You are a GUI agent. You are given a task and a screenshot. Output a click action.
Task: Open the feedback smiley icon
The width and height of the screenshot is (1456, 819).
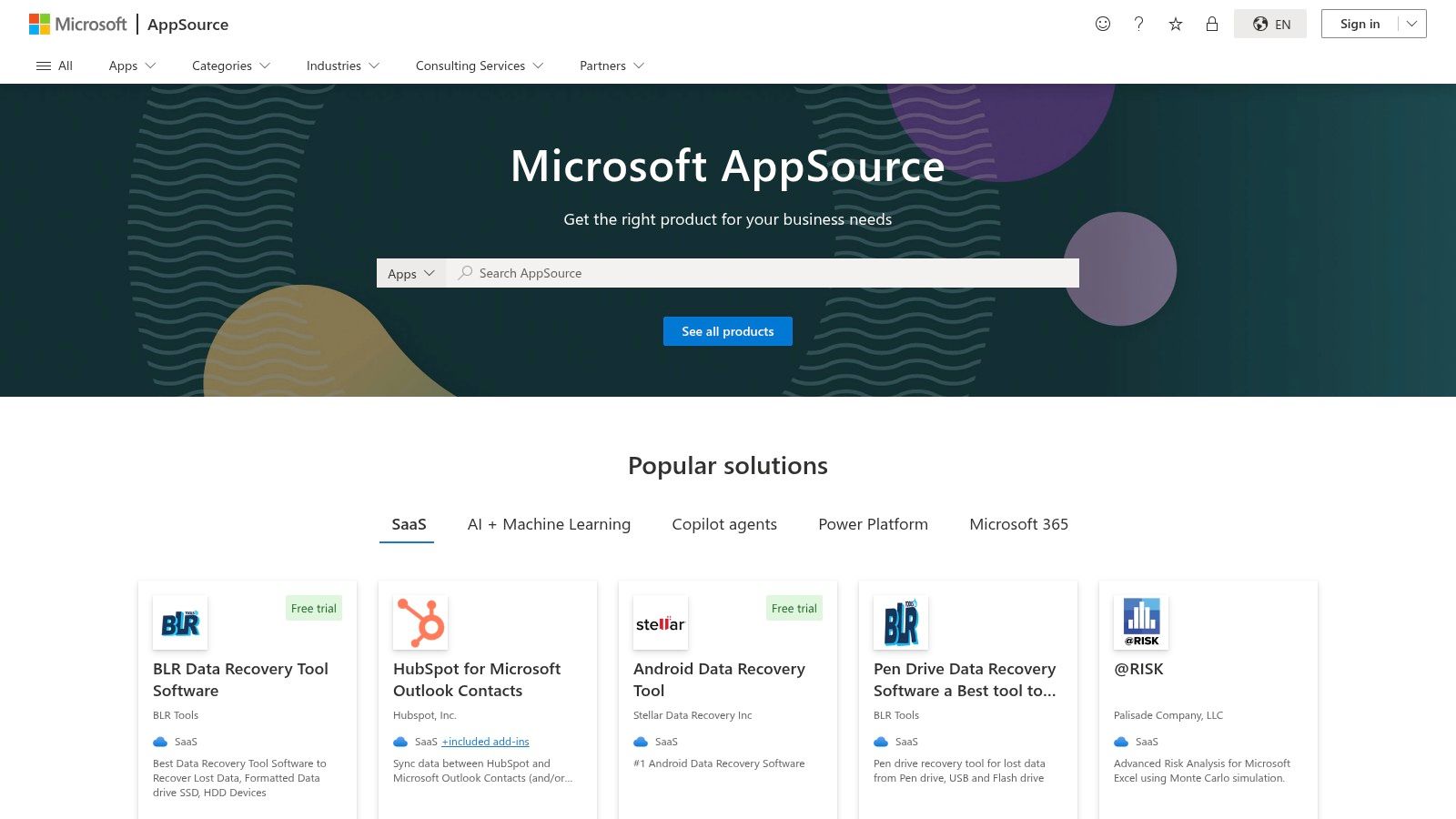click(x=1103, y=24)
